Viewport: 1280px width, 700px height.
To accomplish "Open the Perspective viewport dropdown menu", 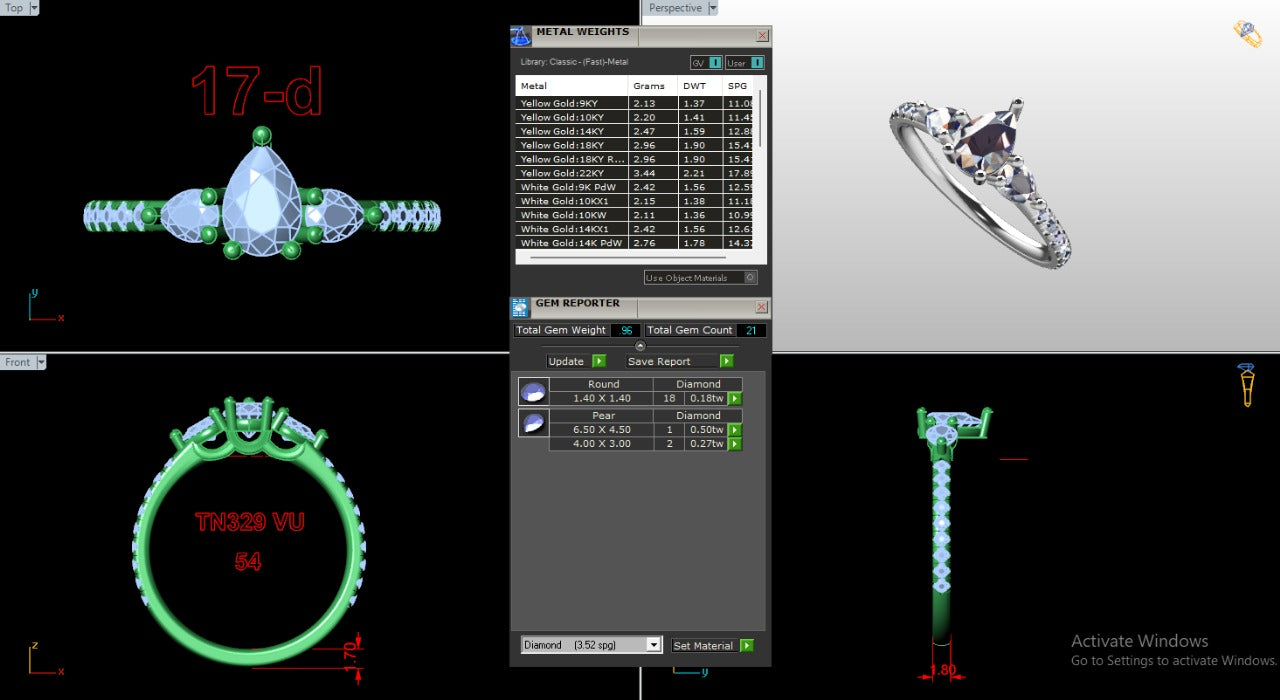I will coord(713,8).
